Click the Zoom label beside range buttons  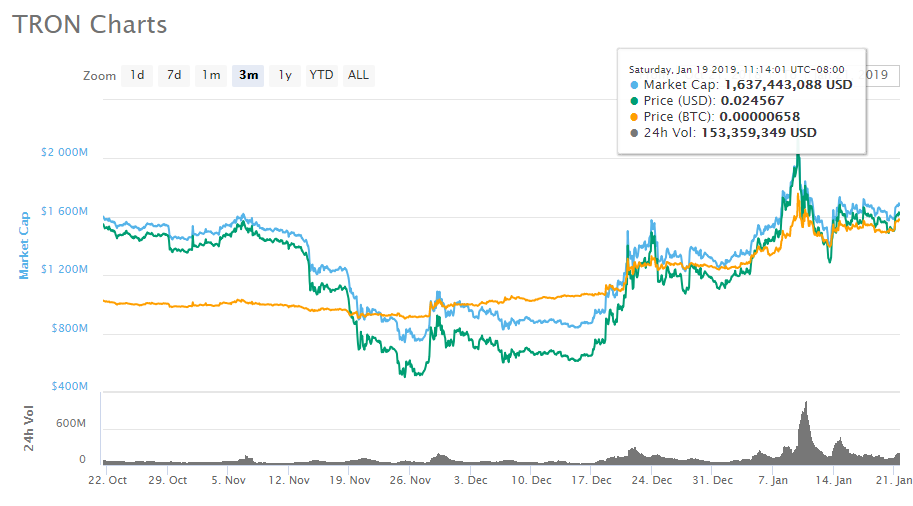[x=100, y=76]
